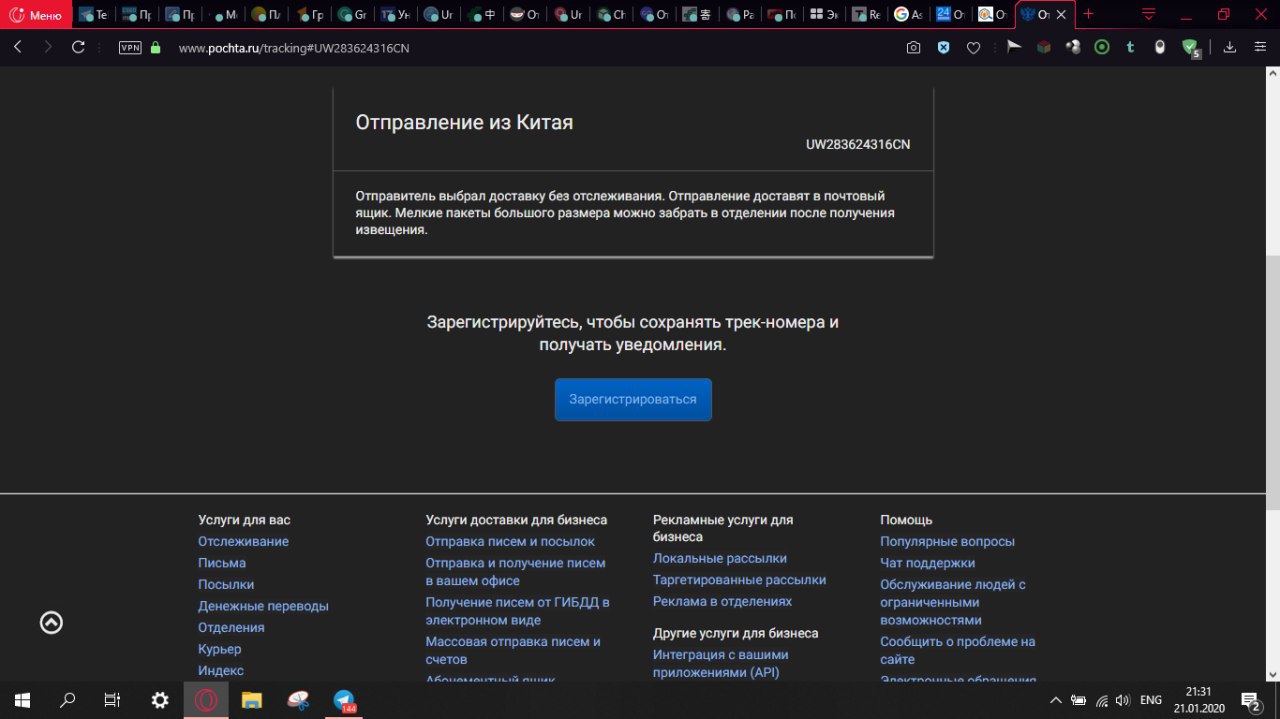The image size is (1280, 719).
Task: Open the Отслеживание footer link
Action: click(x=243, y=541)
